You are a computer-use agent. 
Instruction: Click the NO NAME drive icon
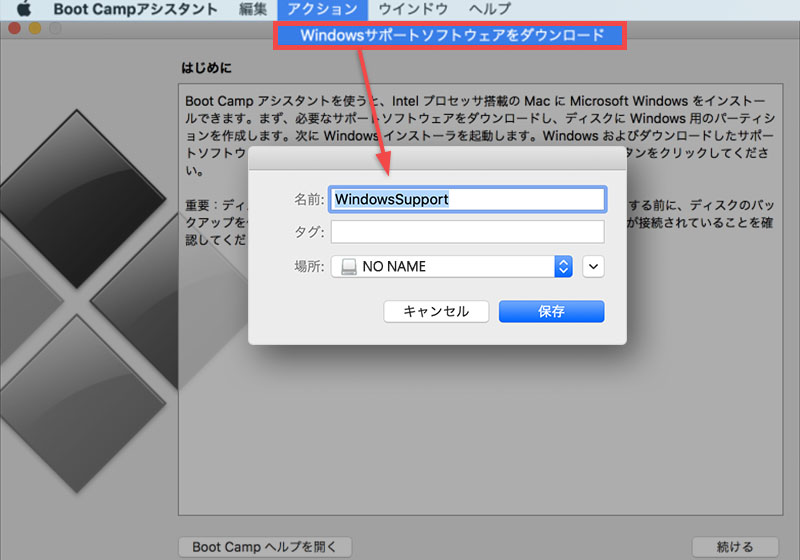349,266
